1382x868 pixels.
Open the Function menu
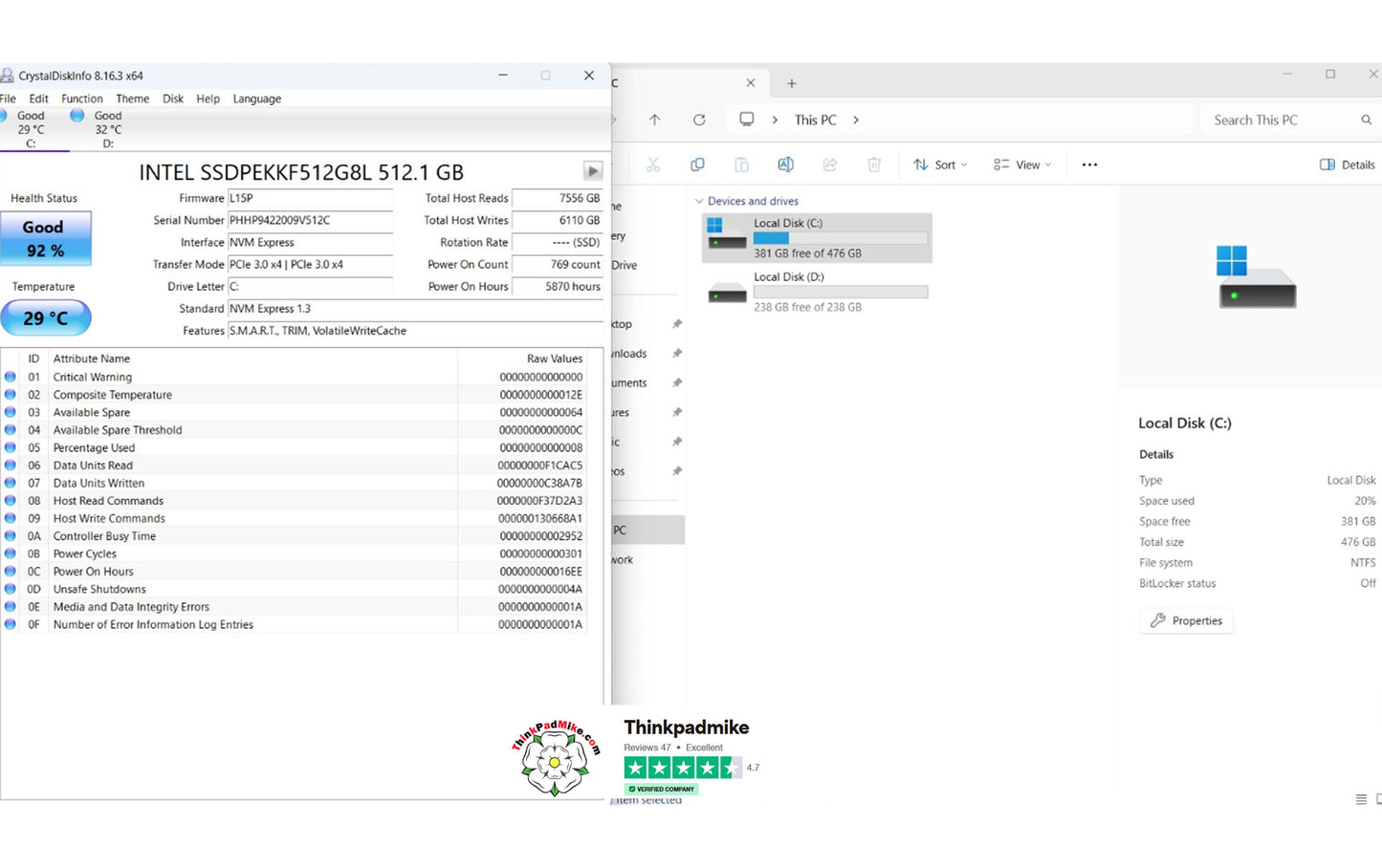[x=82, y=98]
